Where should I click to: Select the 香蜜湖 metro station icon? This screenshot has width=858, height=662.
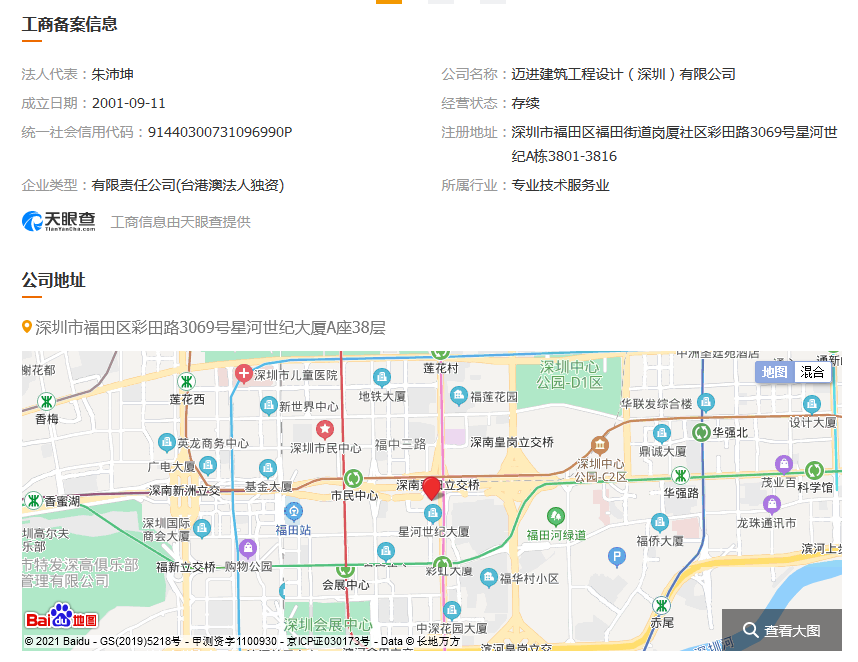[x=33, y=500]
